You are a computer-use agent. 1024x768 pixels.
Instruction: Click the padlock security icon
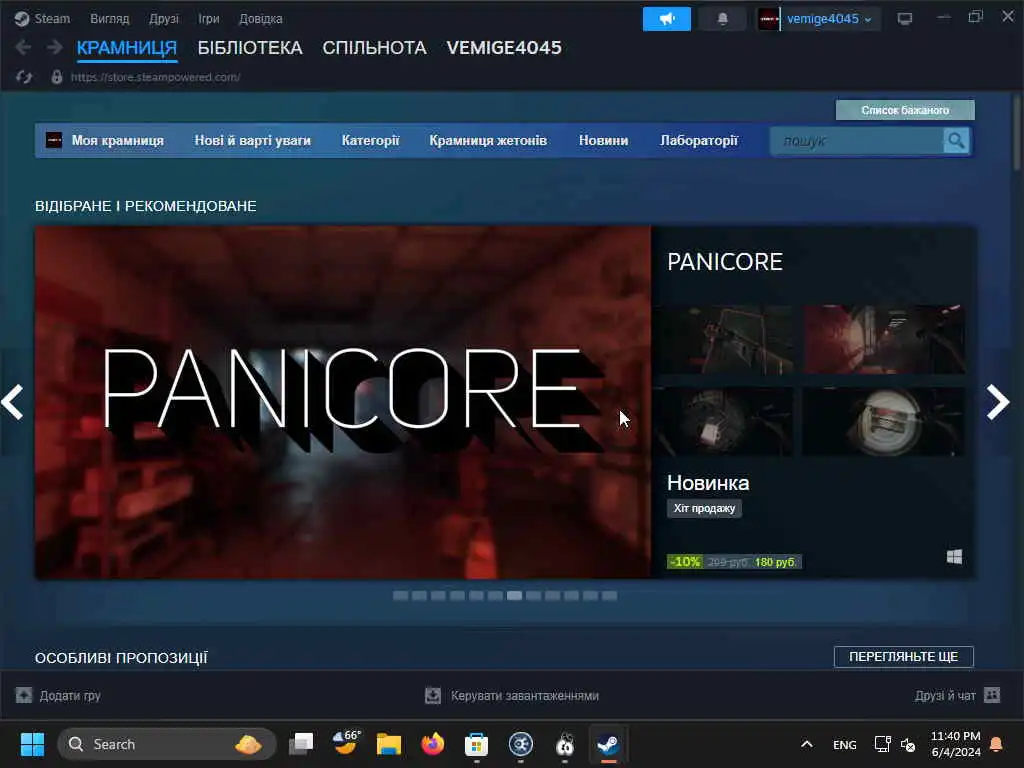[57, 77]
